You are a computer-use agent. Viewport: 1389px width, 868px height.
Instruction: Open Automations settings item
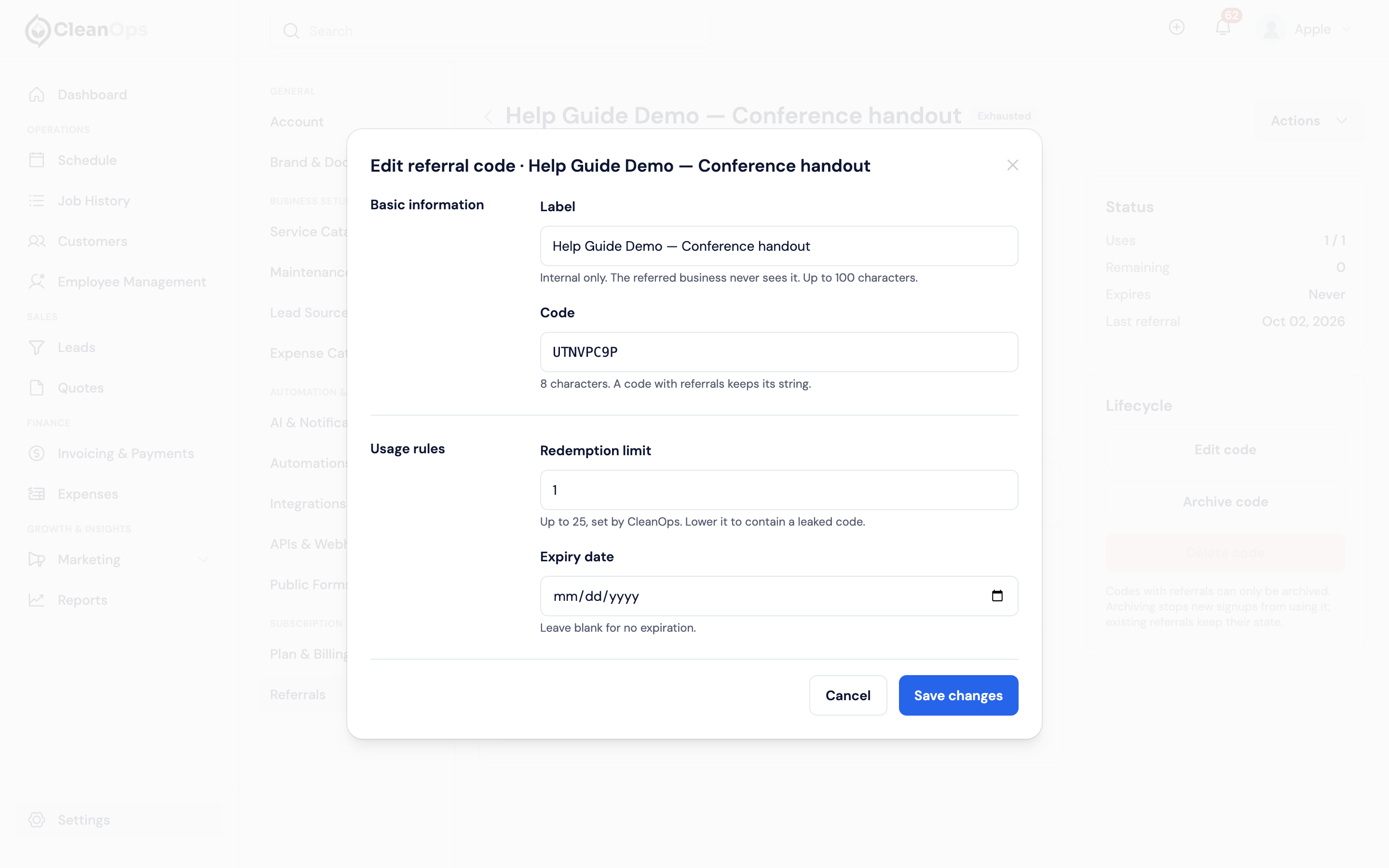click(309, 463)
